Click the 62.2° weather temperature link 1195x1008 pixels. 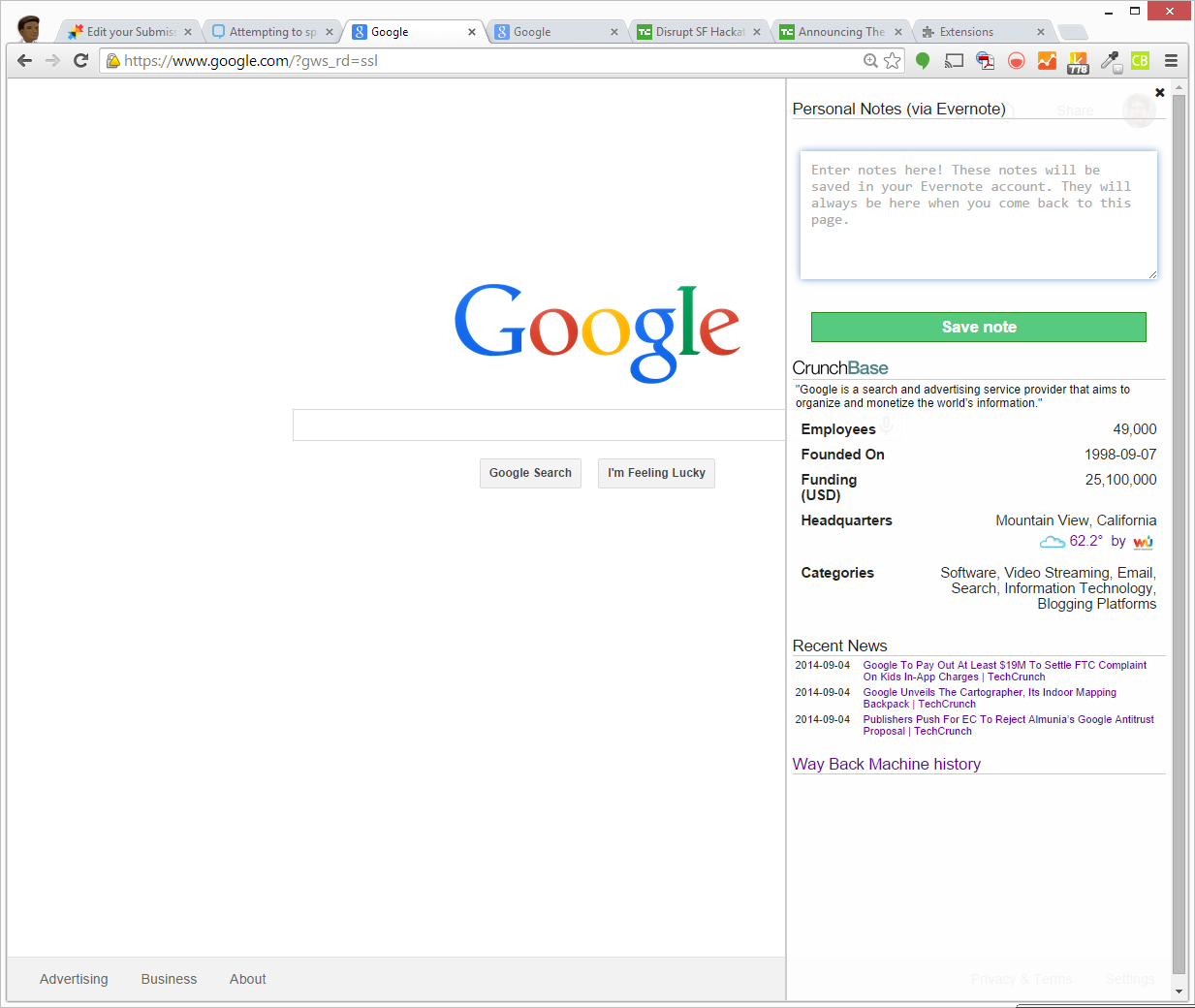pyautogui.click(x=1085, y=541)
